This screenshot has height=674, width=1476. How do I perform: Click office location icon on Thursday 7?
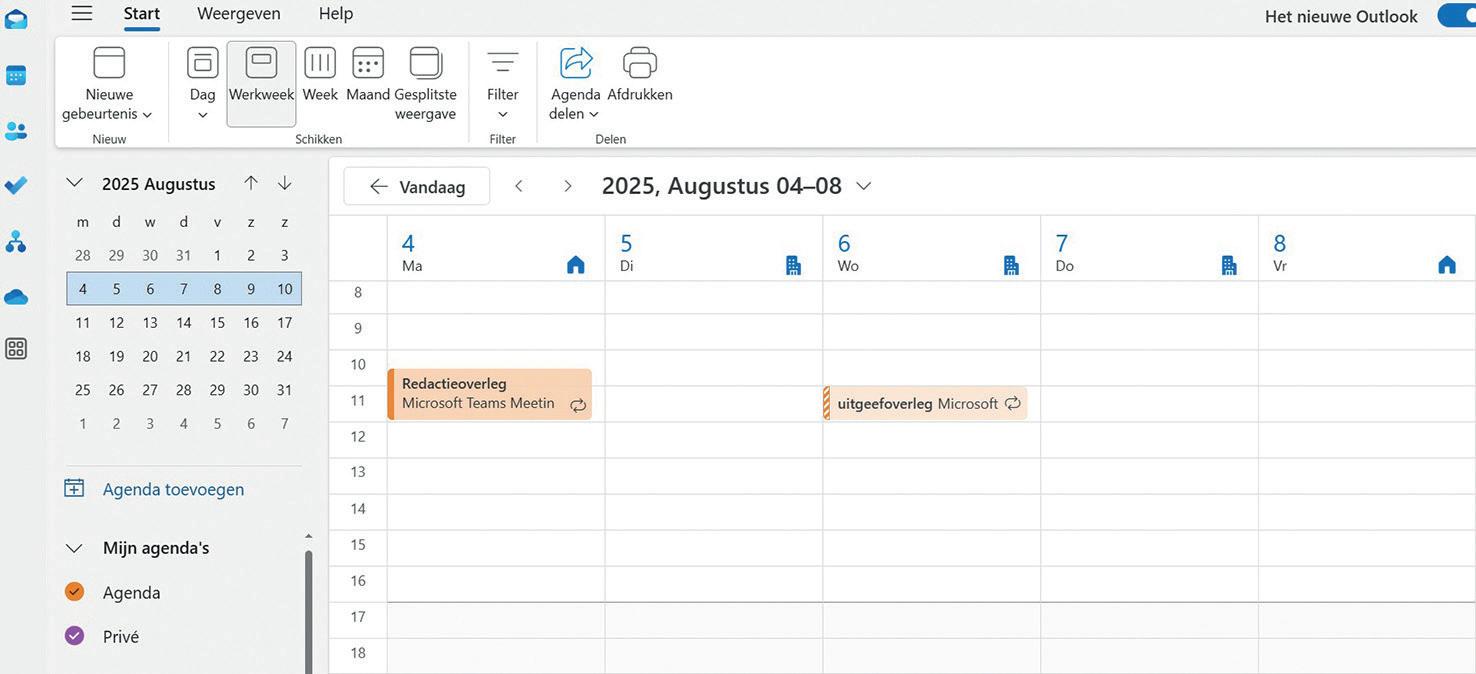[1229, 265]
